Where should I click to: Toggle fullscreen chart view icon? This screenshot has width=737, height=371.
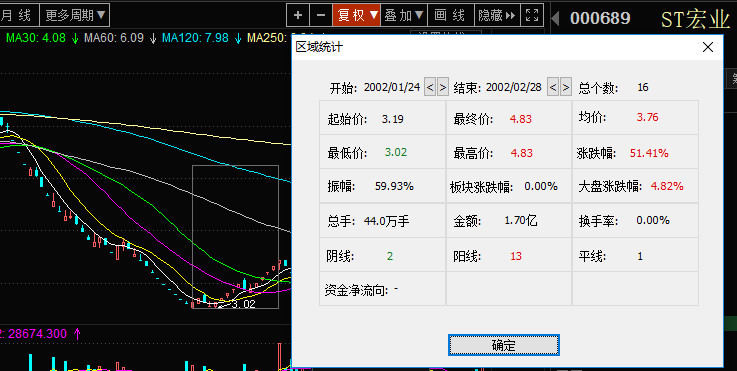click(x=532, y=16)
